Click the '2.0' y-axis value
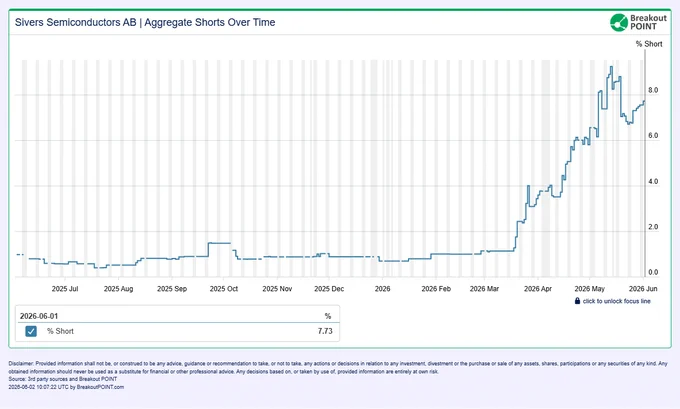This screenshot has height=409, width=680. pos(653,227)
